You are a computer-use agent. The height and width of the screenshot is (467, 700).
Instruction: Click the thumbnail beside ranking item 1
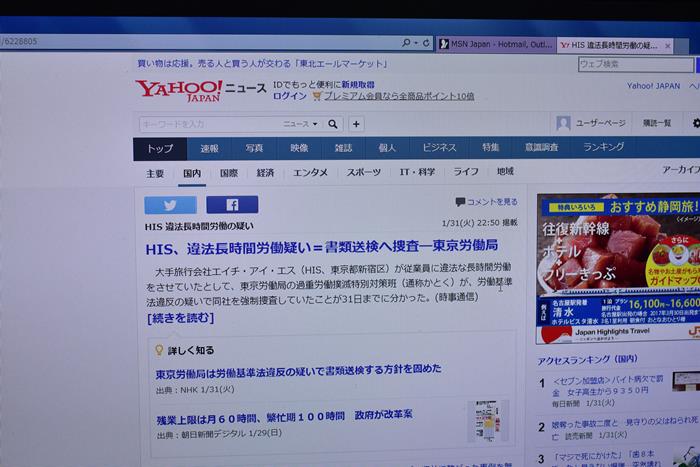686,382
